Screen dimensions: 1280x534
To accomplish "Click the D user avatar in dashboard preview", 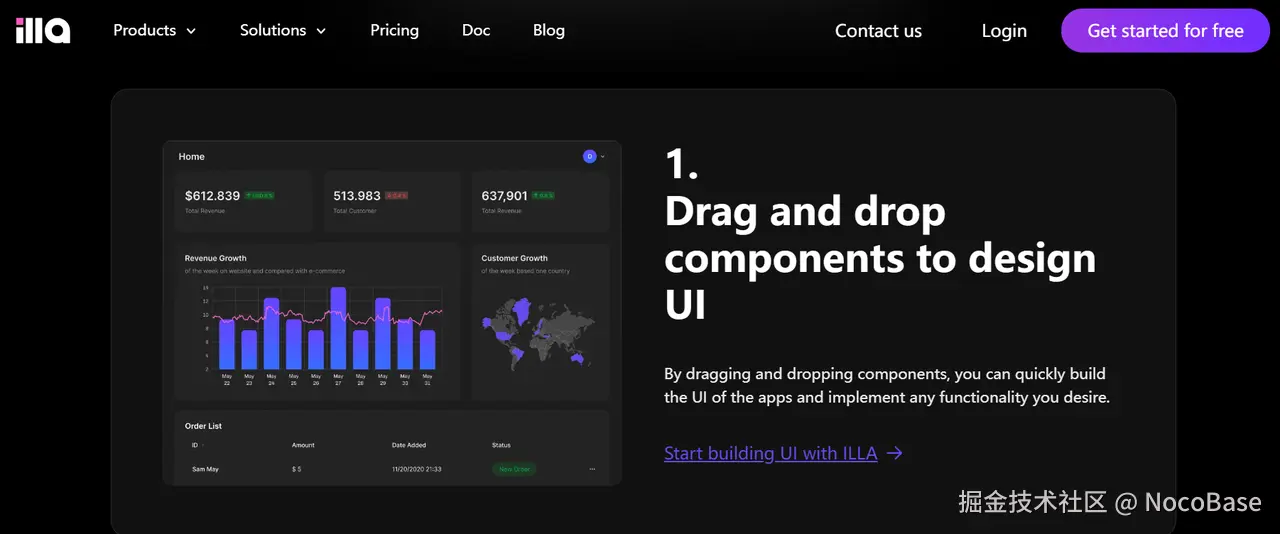I will point(589,156).
